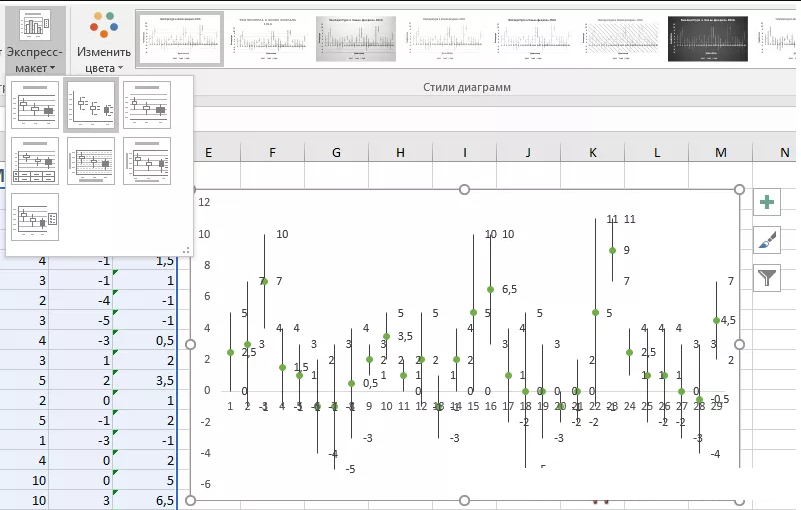Select column G header

point(336,152)
